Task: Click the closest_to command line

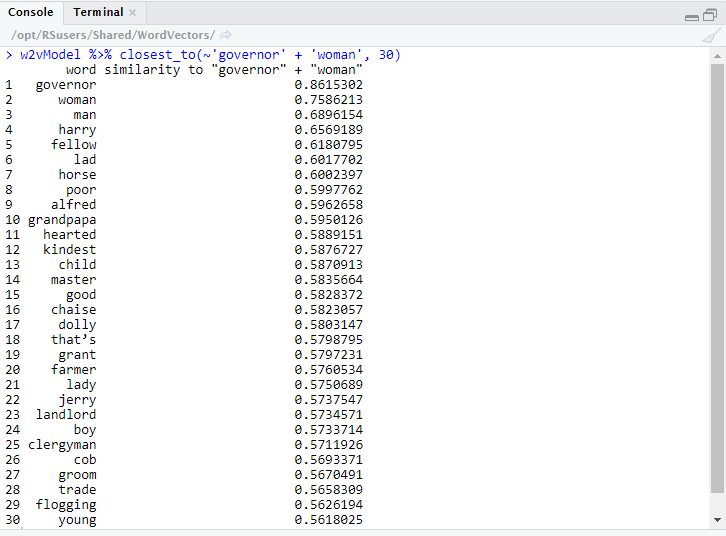Action: click(210, 55)
